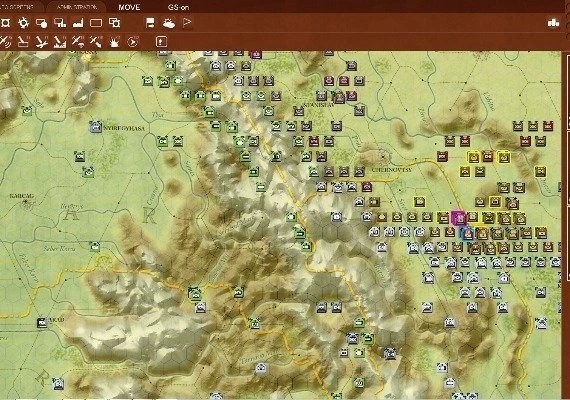Click the gear-shaped map toggle icon
Screen dimensions: 570x400
pyautogui.click(x=23, y=23)
